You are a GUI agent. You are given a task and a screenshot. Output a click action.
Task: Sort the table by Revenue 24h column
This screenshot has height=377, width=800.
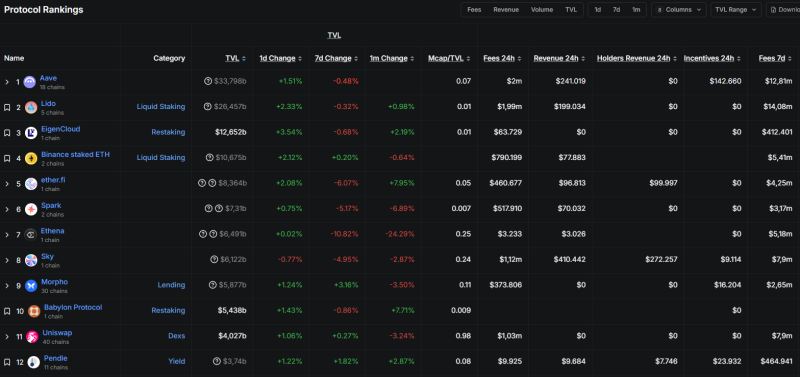[559, 58]
